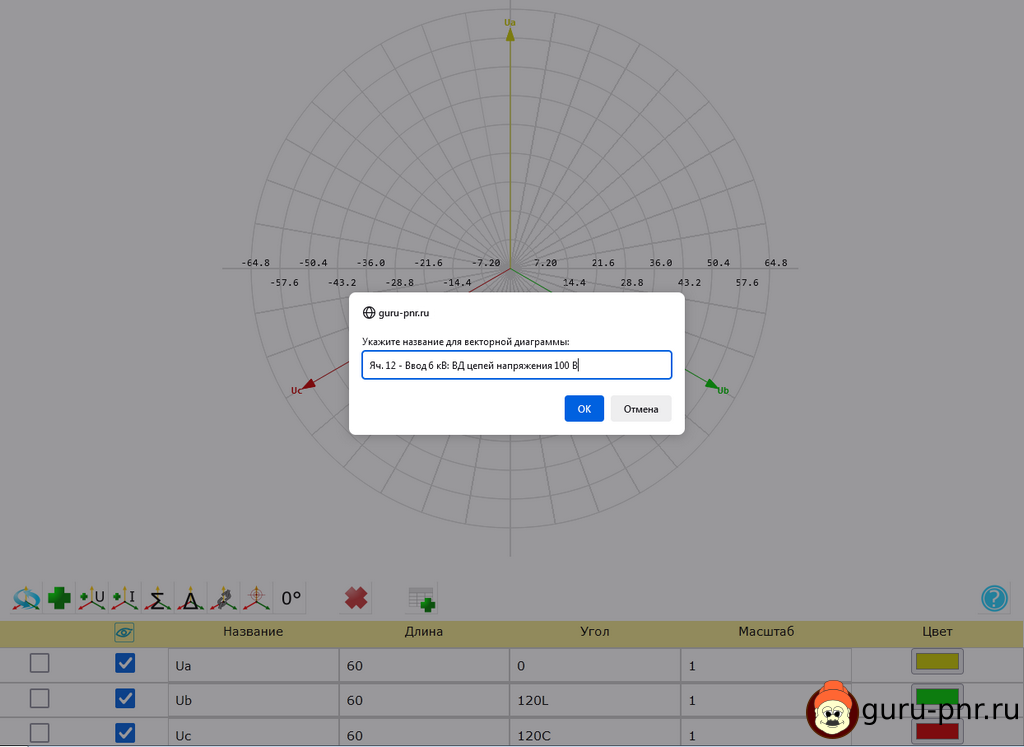Open help via the blue question mark
1024x747 pixels.
[995, 598]
